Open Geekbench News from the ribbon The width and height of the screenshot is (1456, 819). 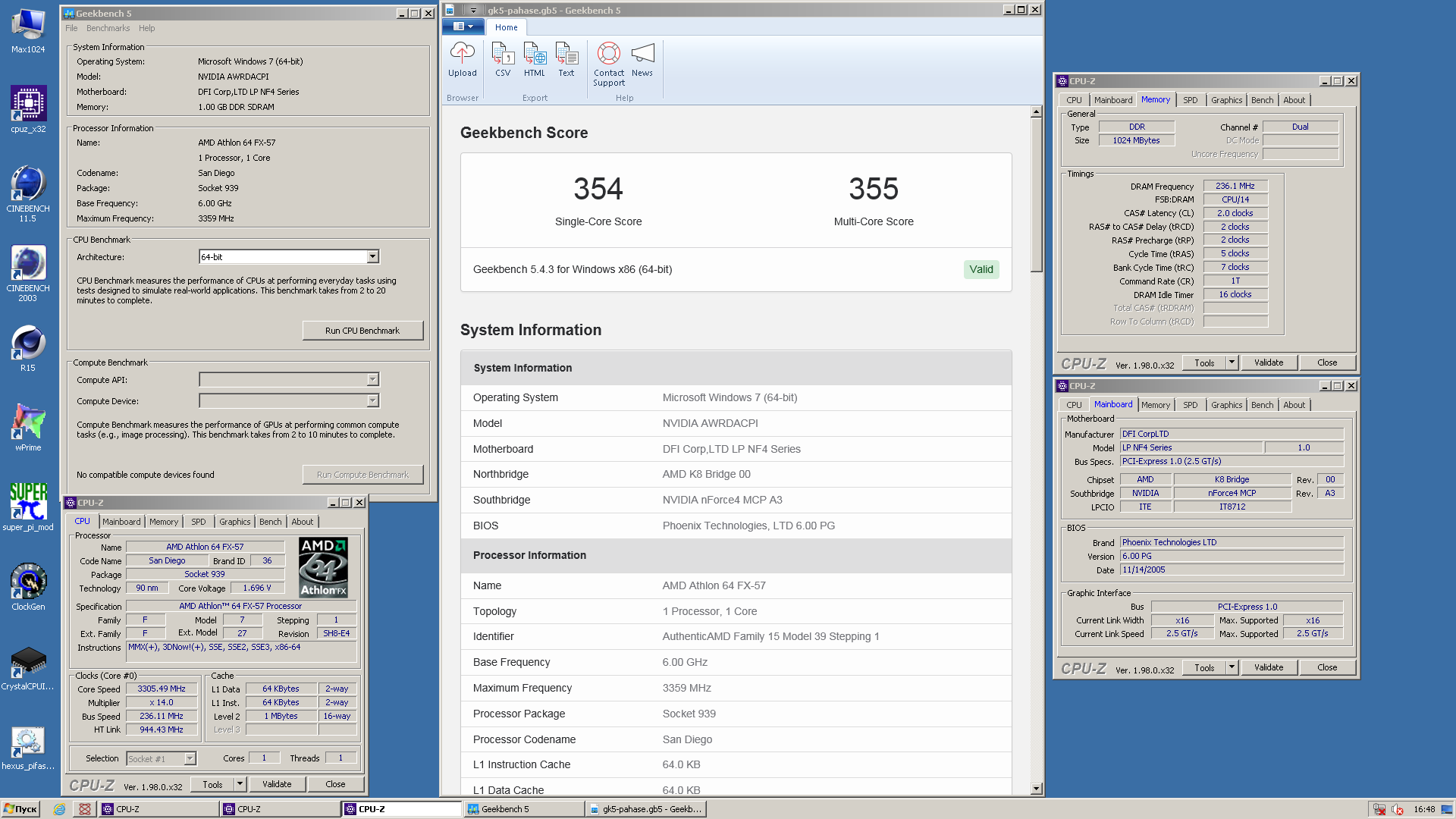(642, 59)
